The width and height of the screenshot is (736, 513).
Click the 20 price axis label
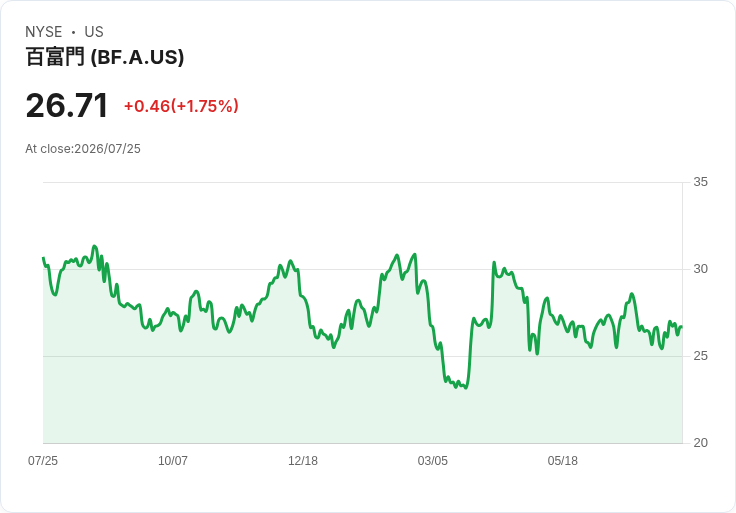(x=700, y=443)
